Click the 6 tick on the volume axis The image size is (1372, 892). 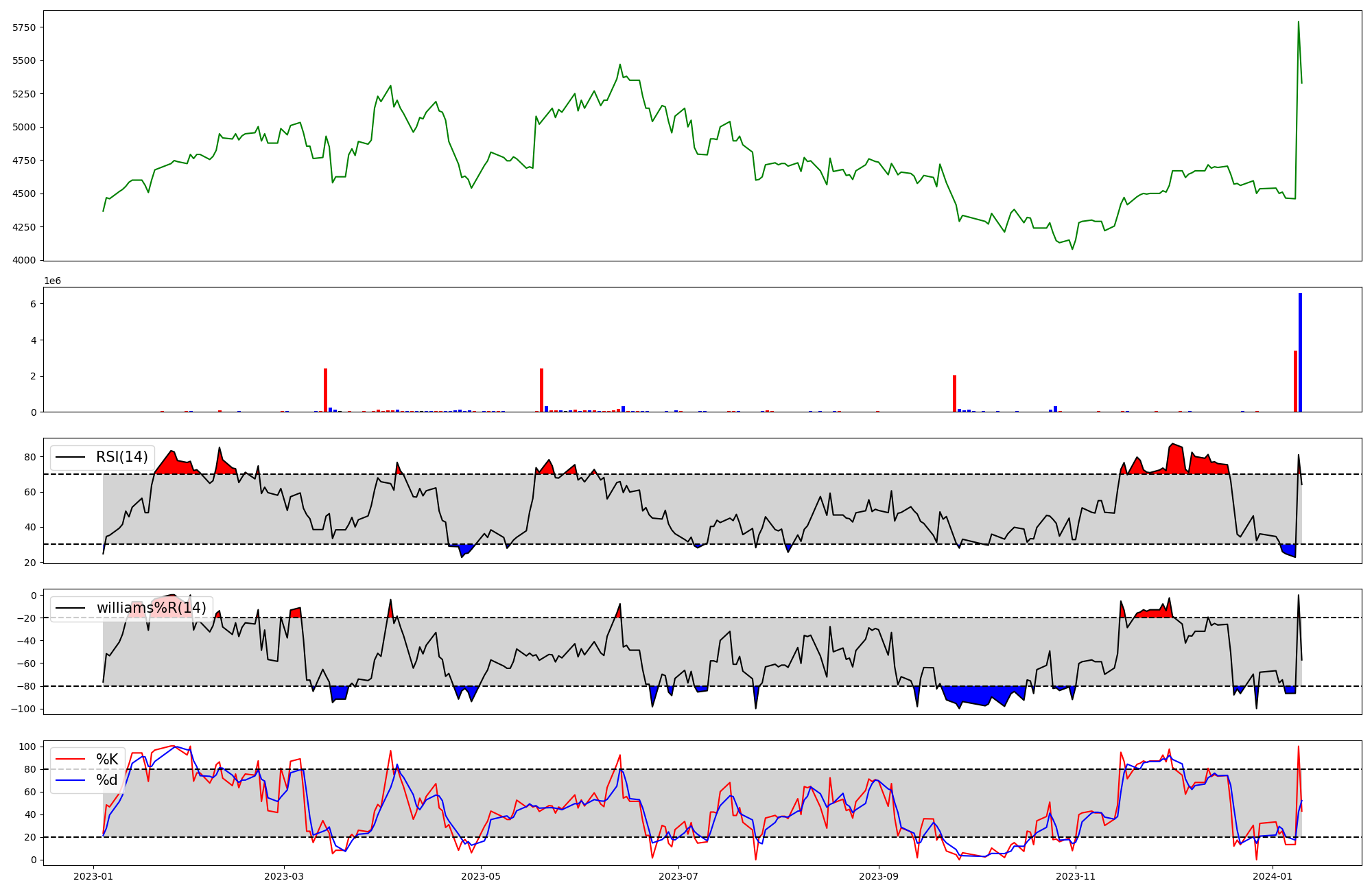[34, 304]
